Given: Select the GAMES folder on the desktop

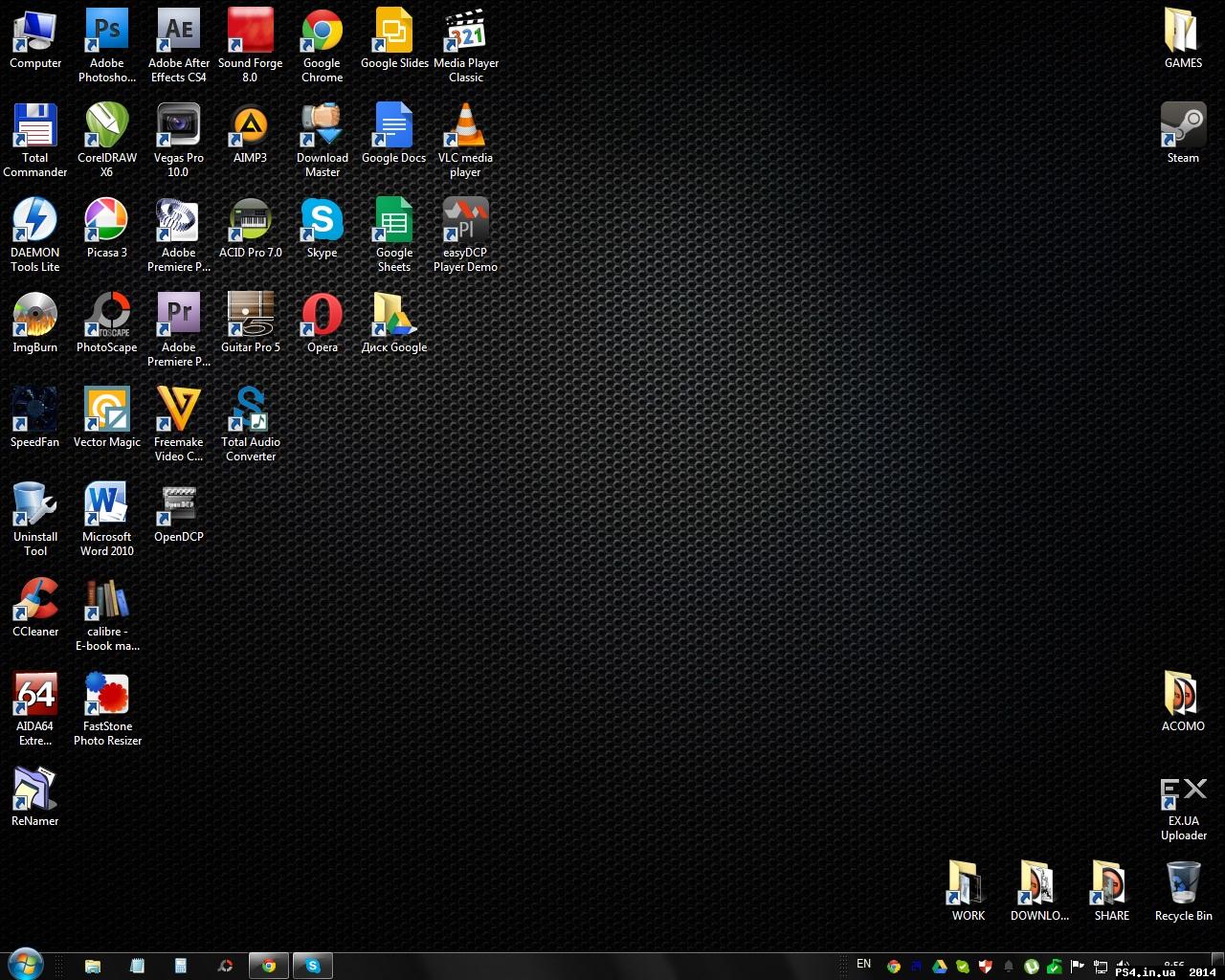Looking at the screenshot, I should (1183, 33).
